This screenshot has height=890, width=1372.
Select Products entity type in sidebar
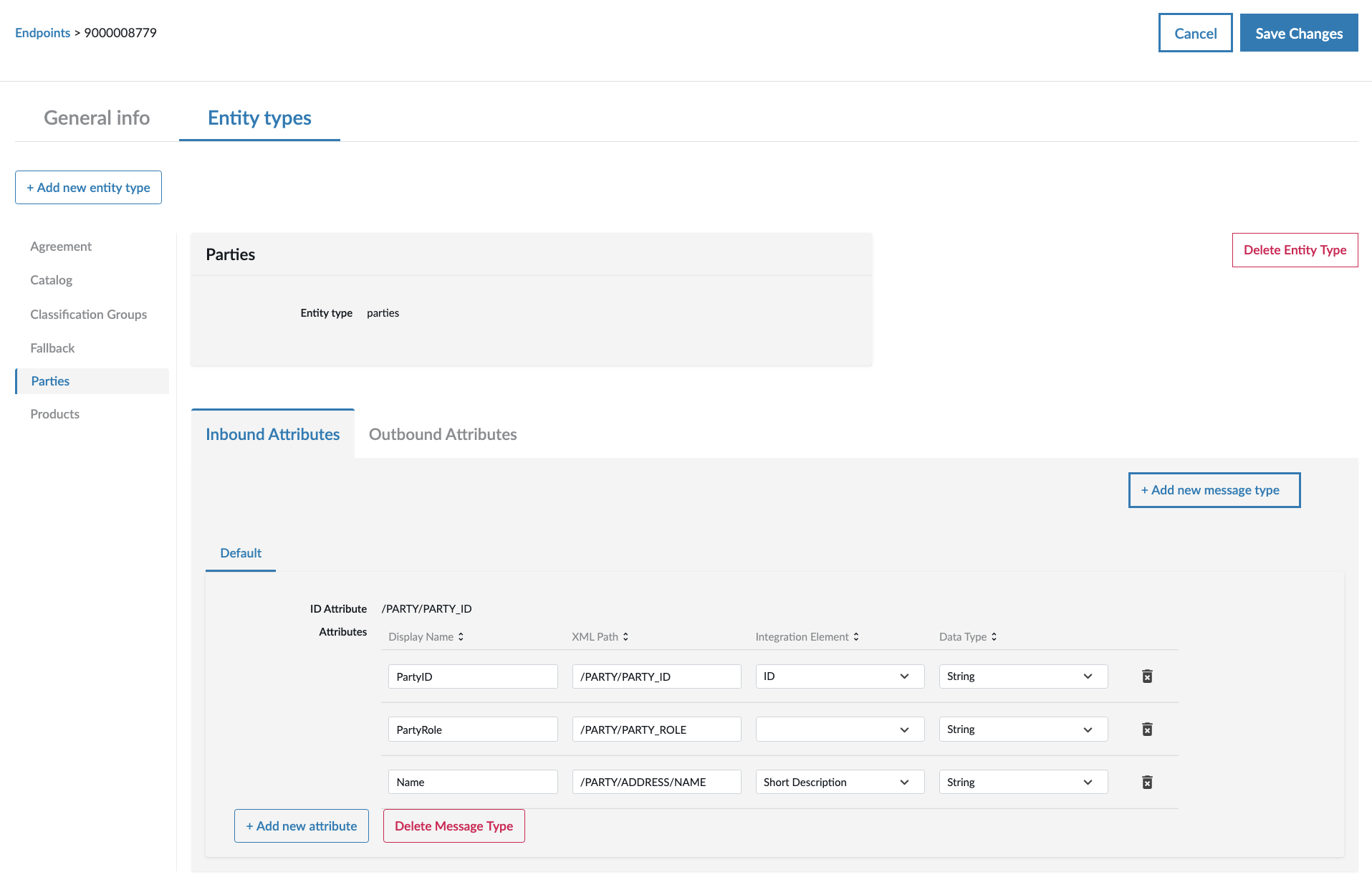(x=55, y=414)
